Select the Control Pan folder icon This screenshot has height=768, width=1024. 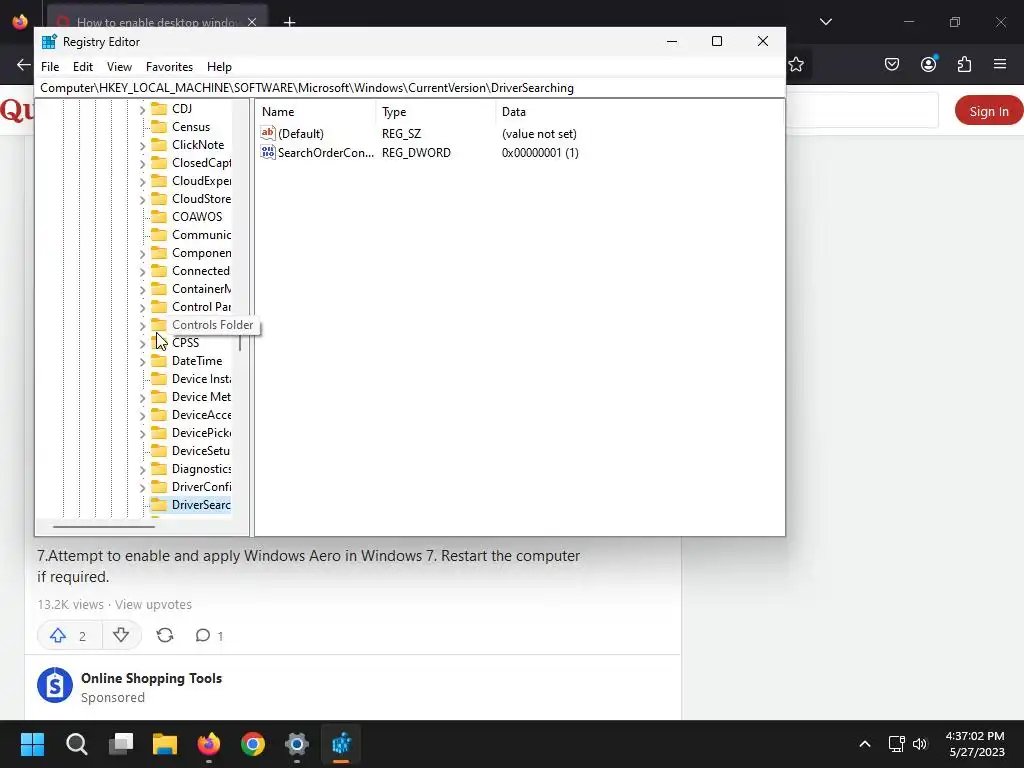(x=159, y=306)
